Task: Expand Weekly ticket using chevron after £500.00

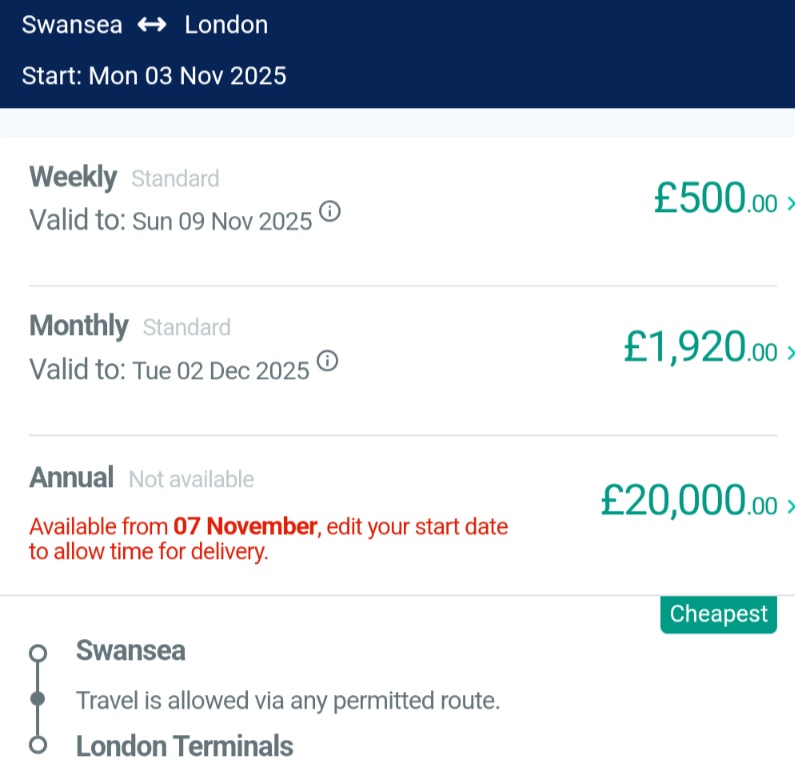Action: pyautogui.click(x=790, y=204)
